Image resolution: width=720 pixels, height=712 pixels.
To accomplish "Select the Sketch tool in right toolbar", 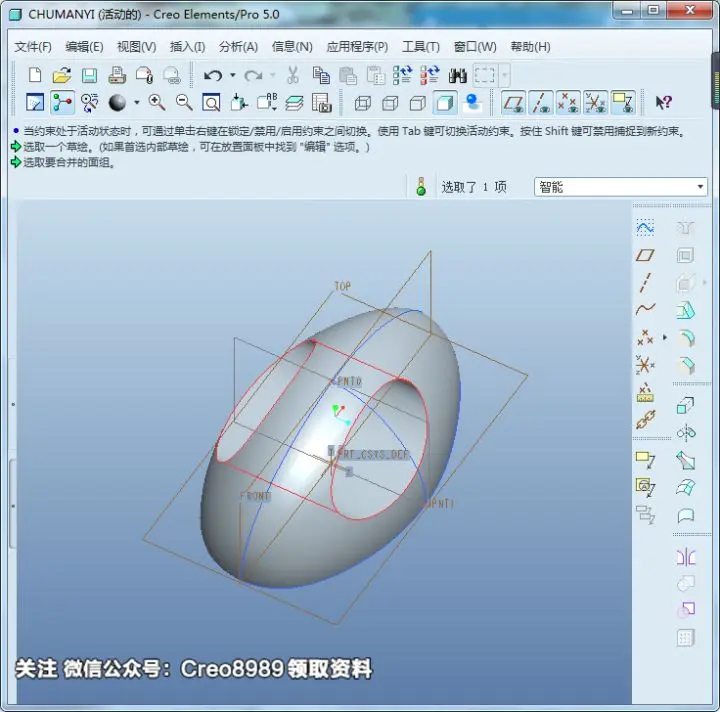I will (x=645, y=228).
